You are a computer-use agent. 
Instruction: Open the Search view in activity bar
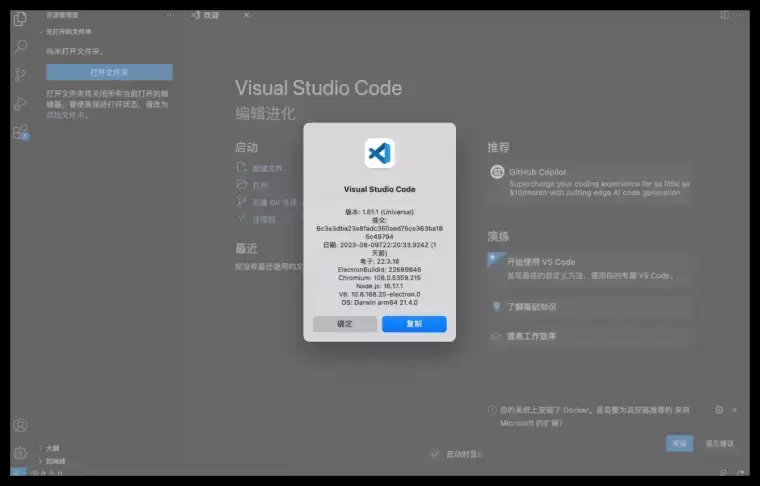[x=20, y=47]
